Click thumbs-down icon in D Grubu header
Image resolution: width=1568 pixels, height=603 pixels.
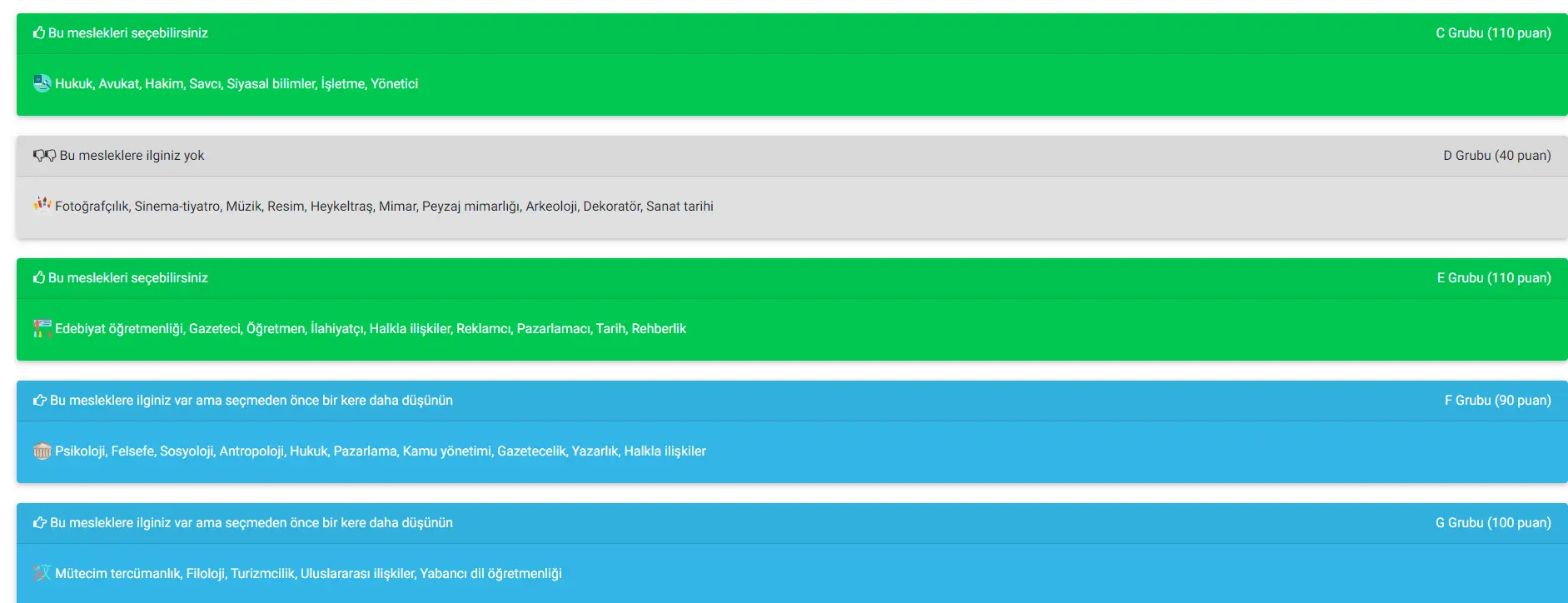pos(45,155)
